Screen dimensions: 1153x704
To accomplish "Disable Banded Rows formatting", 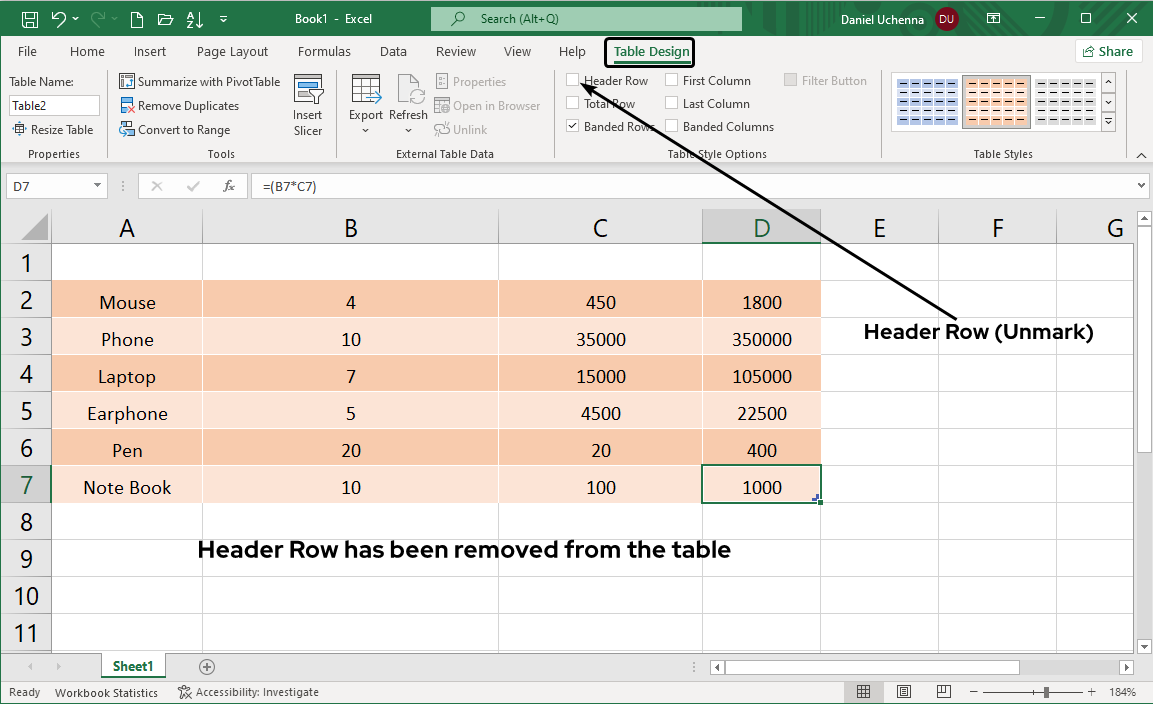I will click(572, 126).
